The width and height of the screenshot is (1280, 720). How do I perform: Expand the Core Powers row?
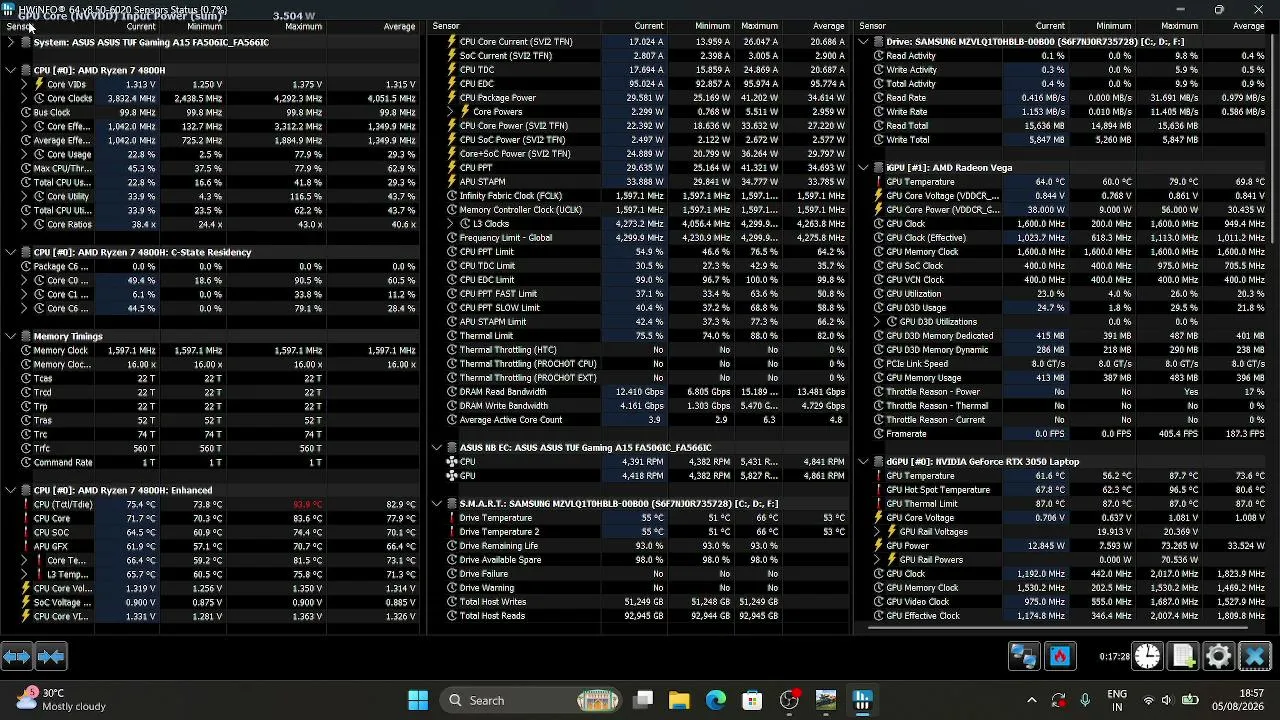[451, 112]
